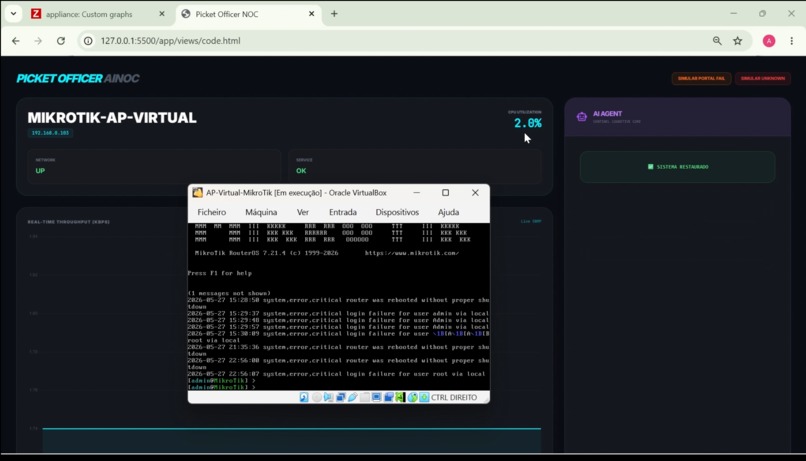Viewport: 806px width, 461px height.
Task: Click the browser forward arrow
Action: click(38, 41)
